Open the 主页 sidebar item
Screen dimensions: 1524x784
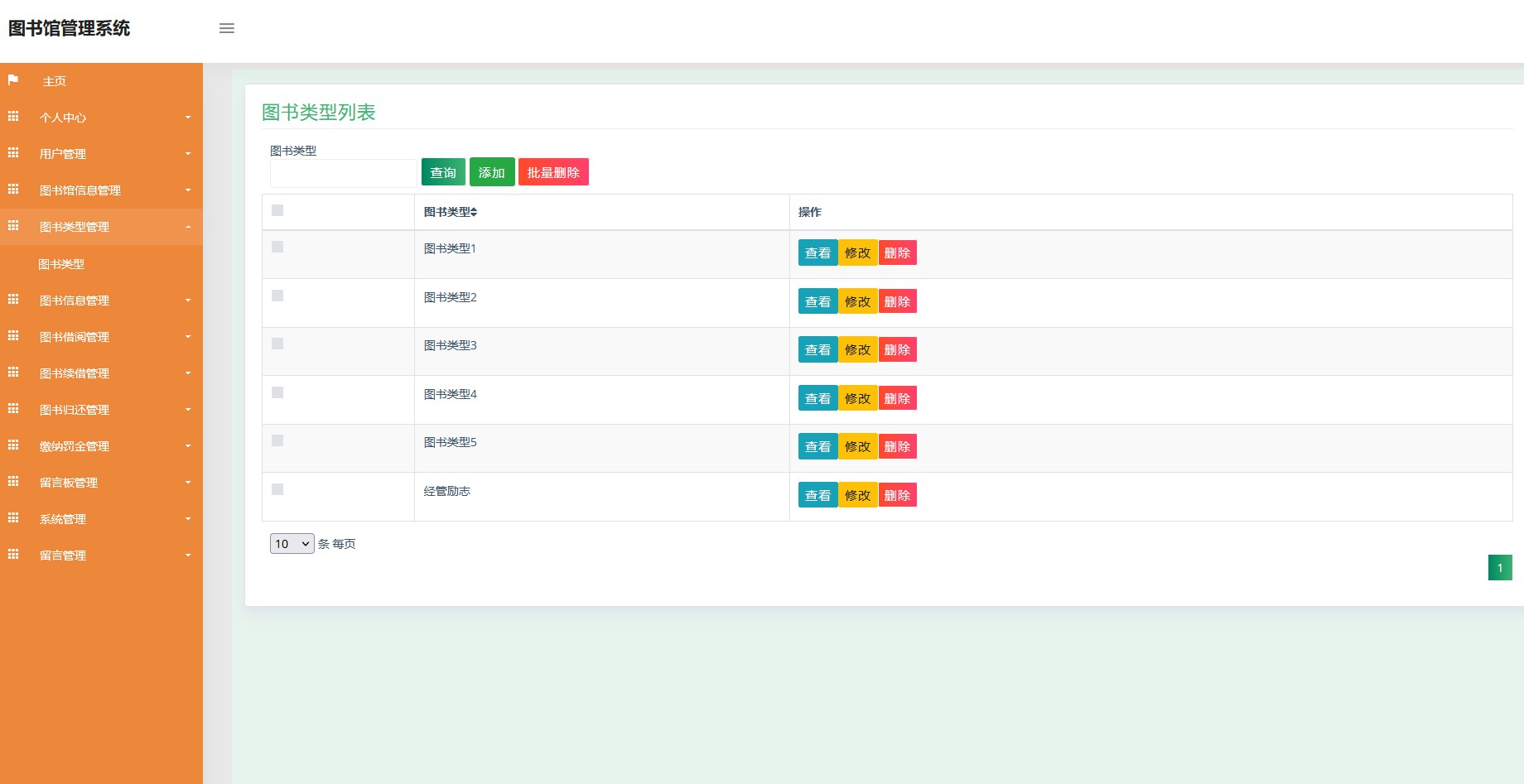[x=101, y=81]
